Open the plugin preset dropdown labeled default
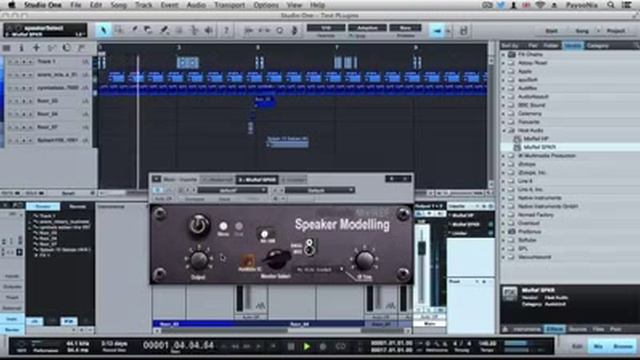Screen dimensions: 640x360 (232, 190)
